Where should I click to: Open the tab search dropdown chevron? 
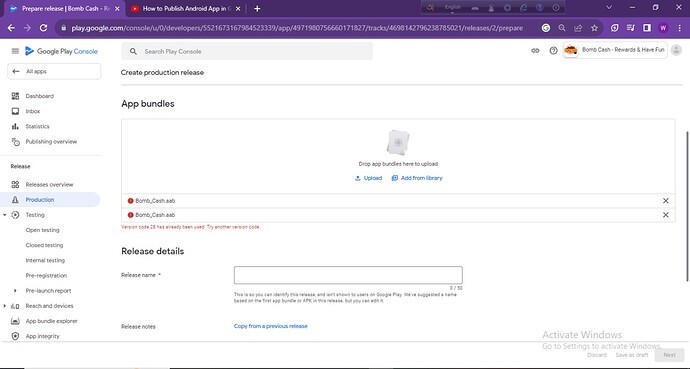tap(609, 7)
